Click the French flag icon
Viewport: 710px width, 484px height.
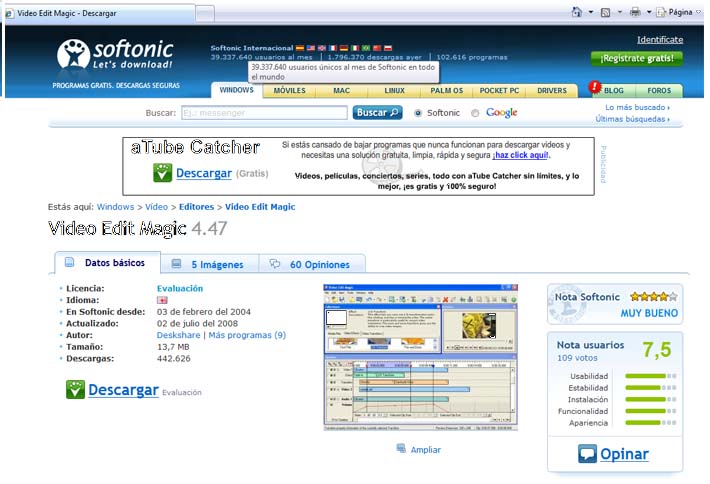click(333, 48)
